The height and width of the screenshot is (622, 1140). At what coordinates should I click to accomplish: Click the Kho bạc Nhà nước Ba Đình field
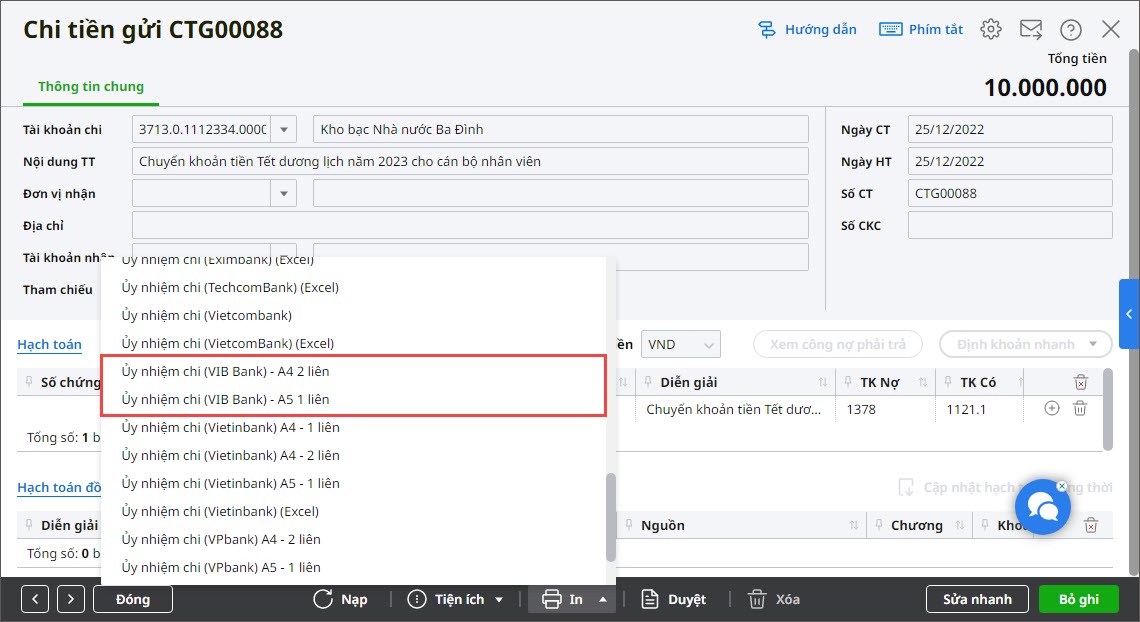pyautogui.click(x=561, y=129)
